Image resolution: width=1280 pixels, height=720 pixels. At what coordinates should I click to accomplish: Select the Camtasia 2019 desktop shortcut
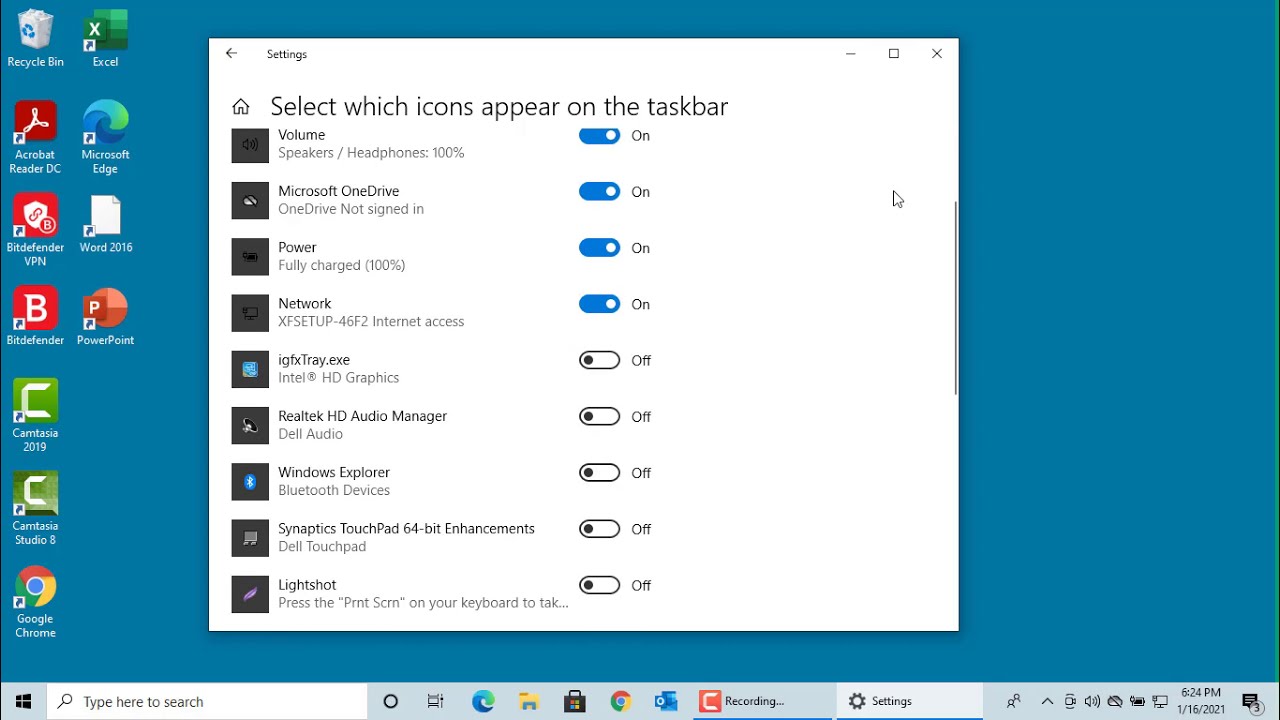point(35,416)
